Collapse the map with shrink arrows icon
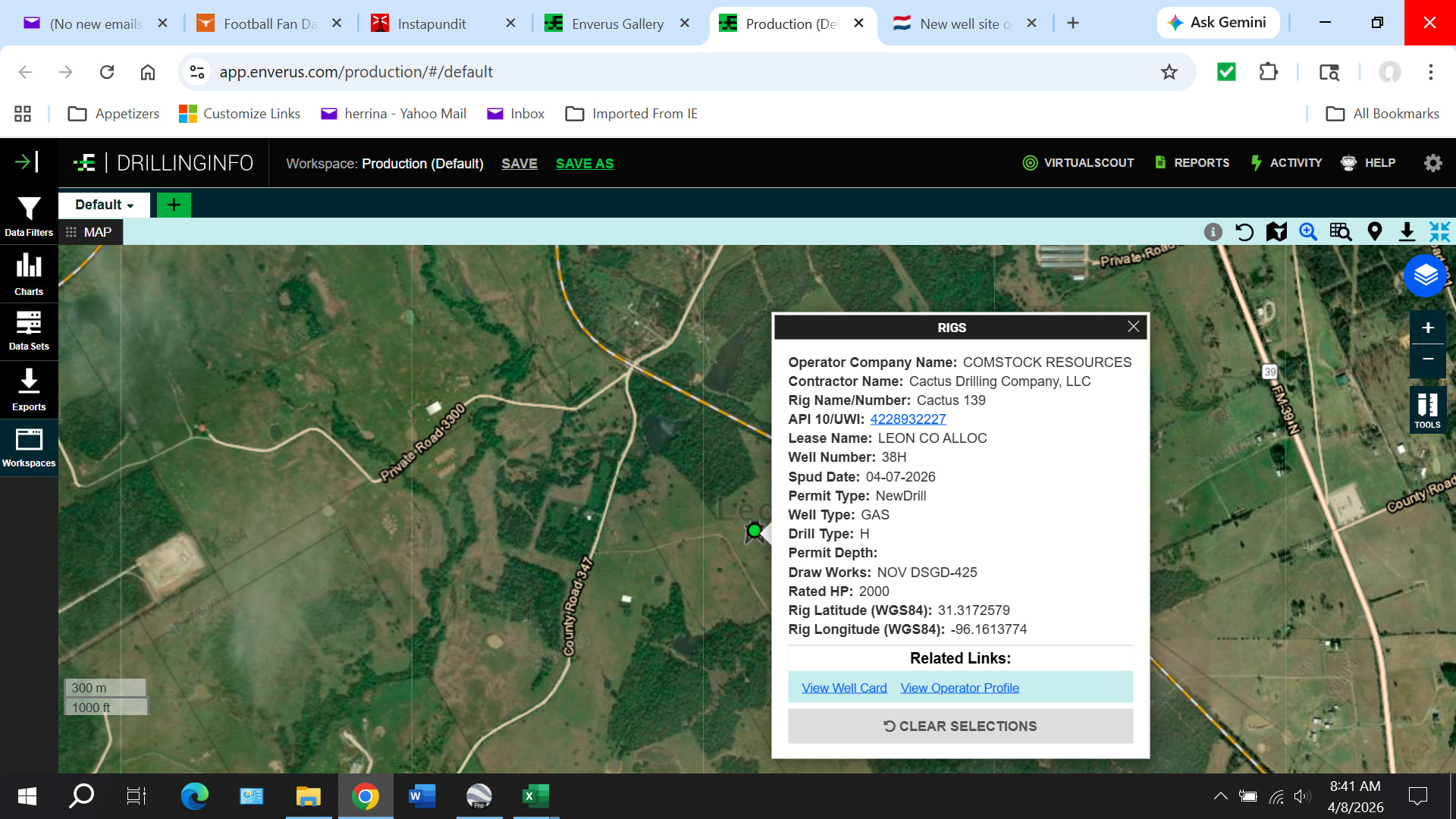1456x819 pixels. click(1439, 232)
